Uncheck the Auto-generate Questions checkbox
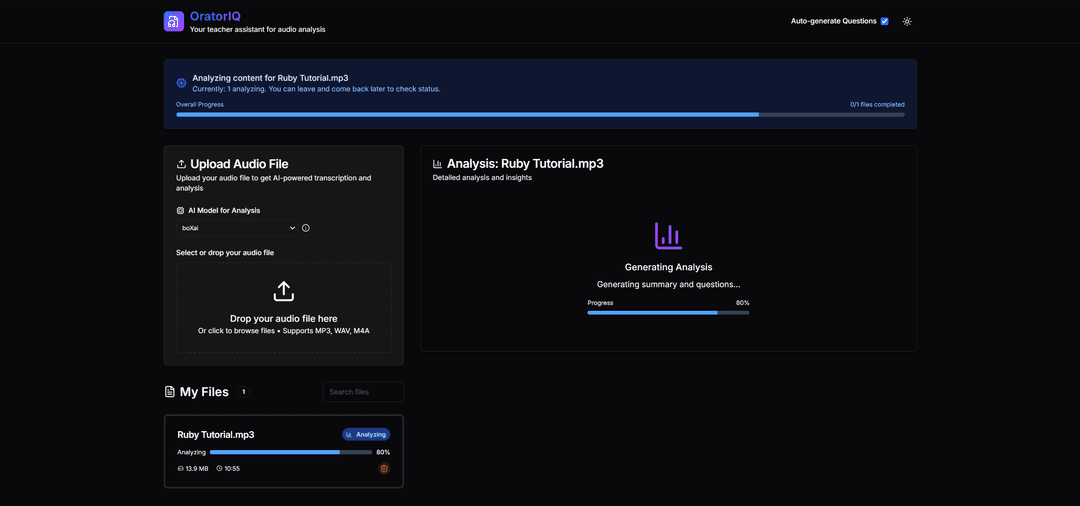Viewport: 1080px width, 506px height. coord(884,21)
